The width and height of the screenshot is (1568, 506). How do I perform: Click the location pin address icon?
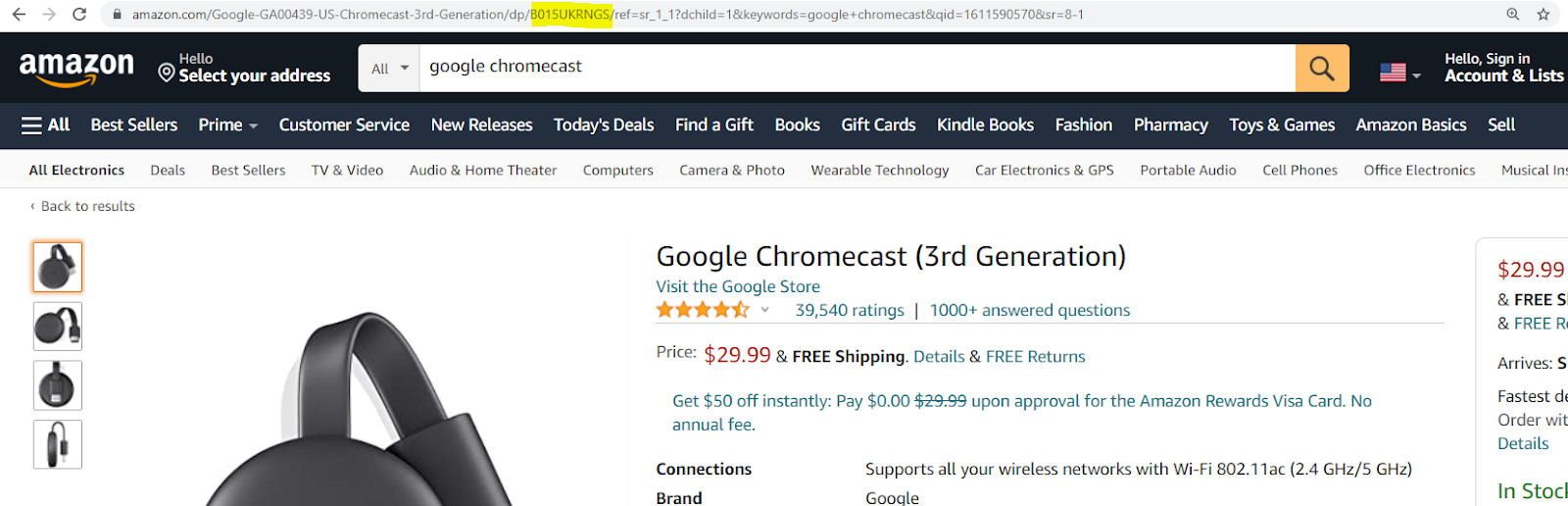tap(167, 73)
